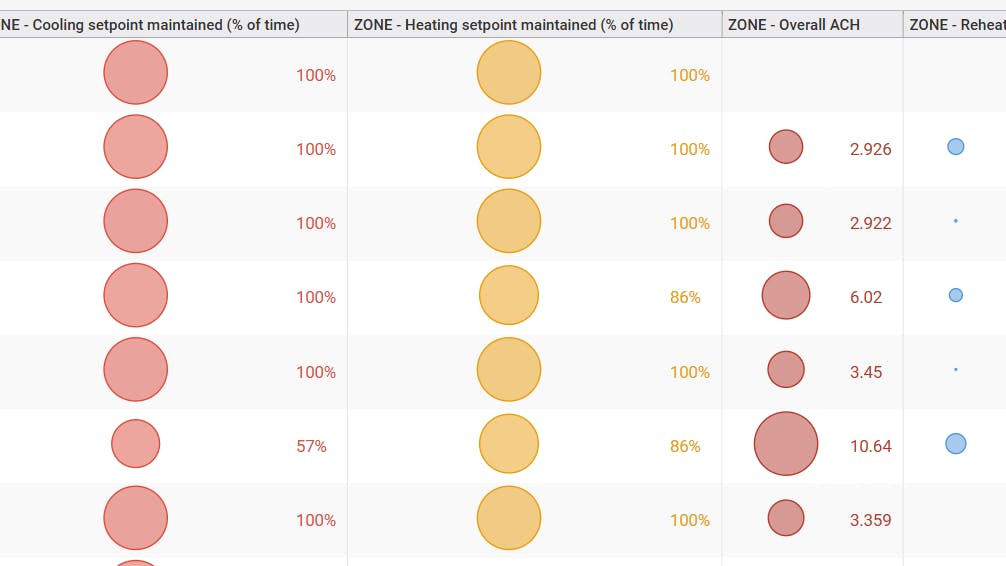
Task: Click the tiny blue reheat dot in the 2.922 row
Action: coord(956,221)
